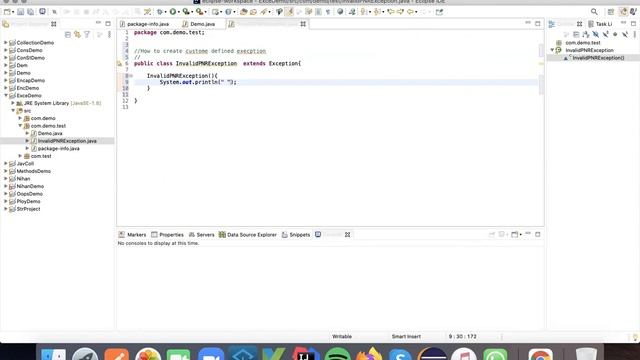Image resolution: width=640 pixels, height=360 pixels.
Task: Launch Debug with the bug icon
Action: click(160, 12)
